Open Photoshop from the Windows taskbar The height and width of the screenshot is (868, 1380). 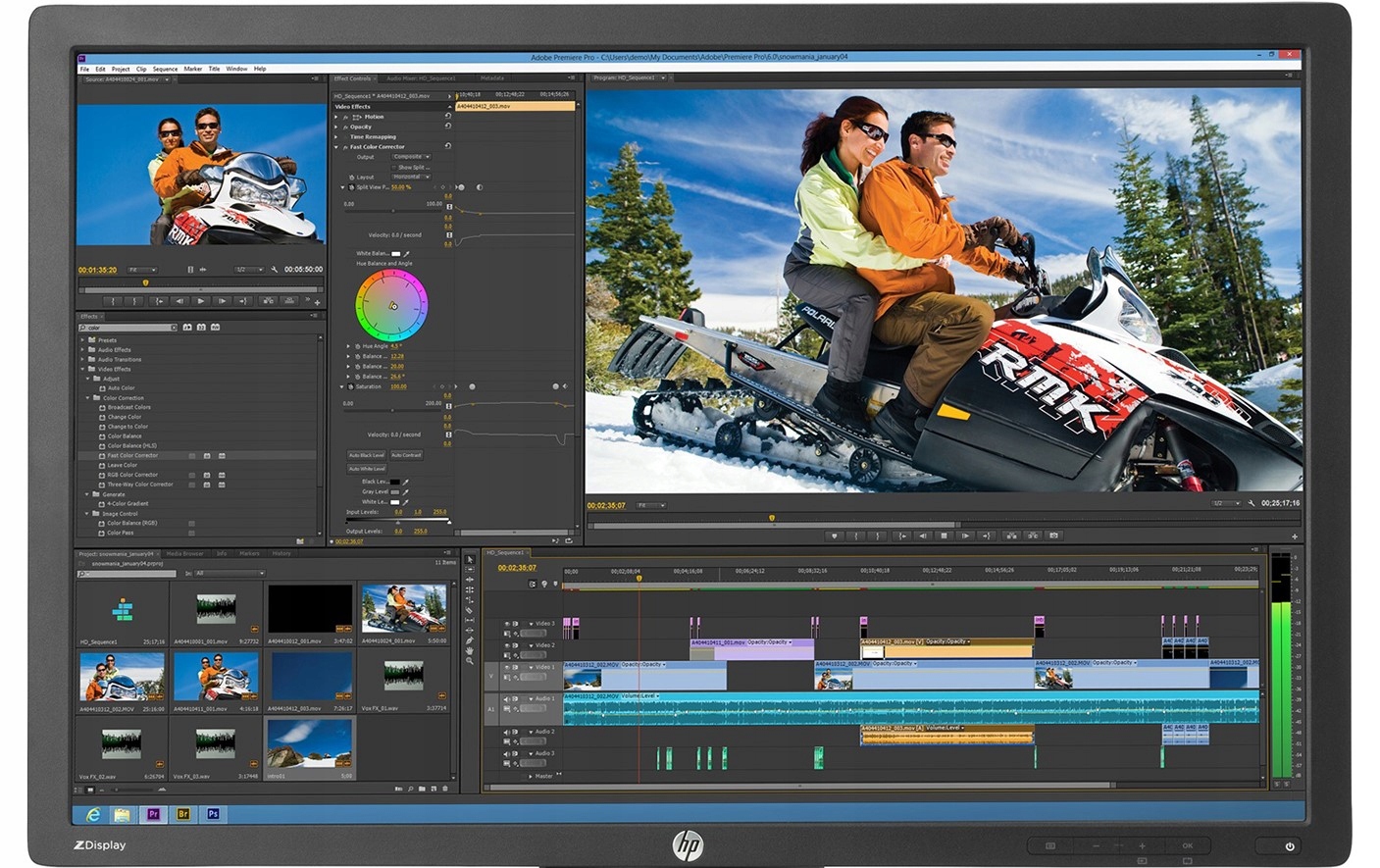pyautogui.click(x=213, y=814)
